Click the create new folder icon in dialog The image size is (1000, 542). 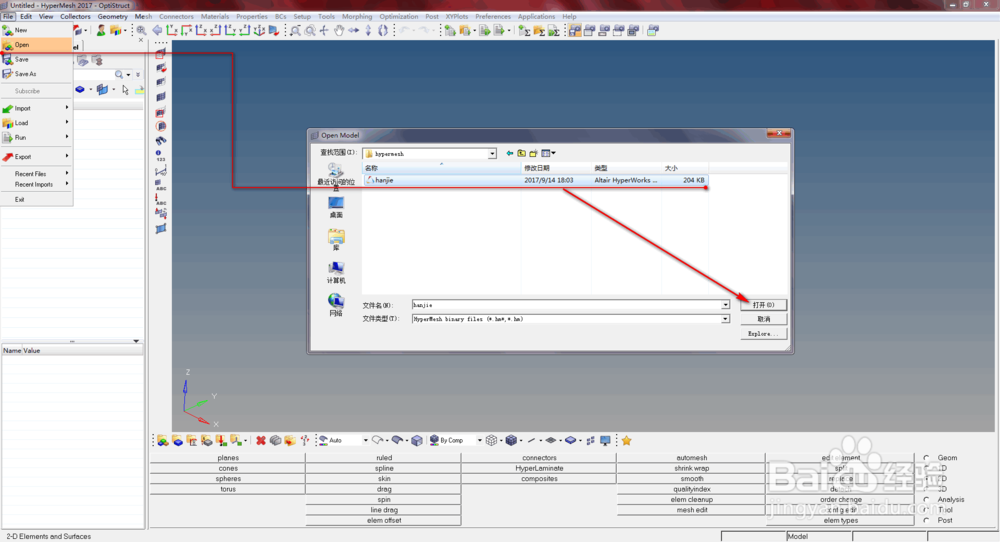point(533,153)
